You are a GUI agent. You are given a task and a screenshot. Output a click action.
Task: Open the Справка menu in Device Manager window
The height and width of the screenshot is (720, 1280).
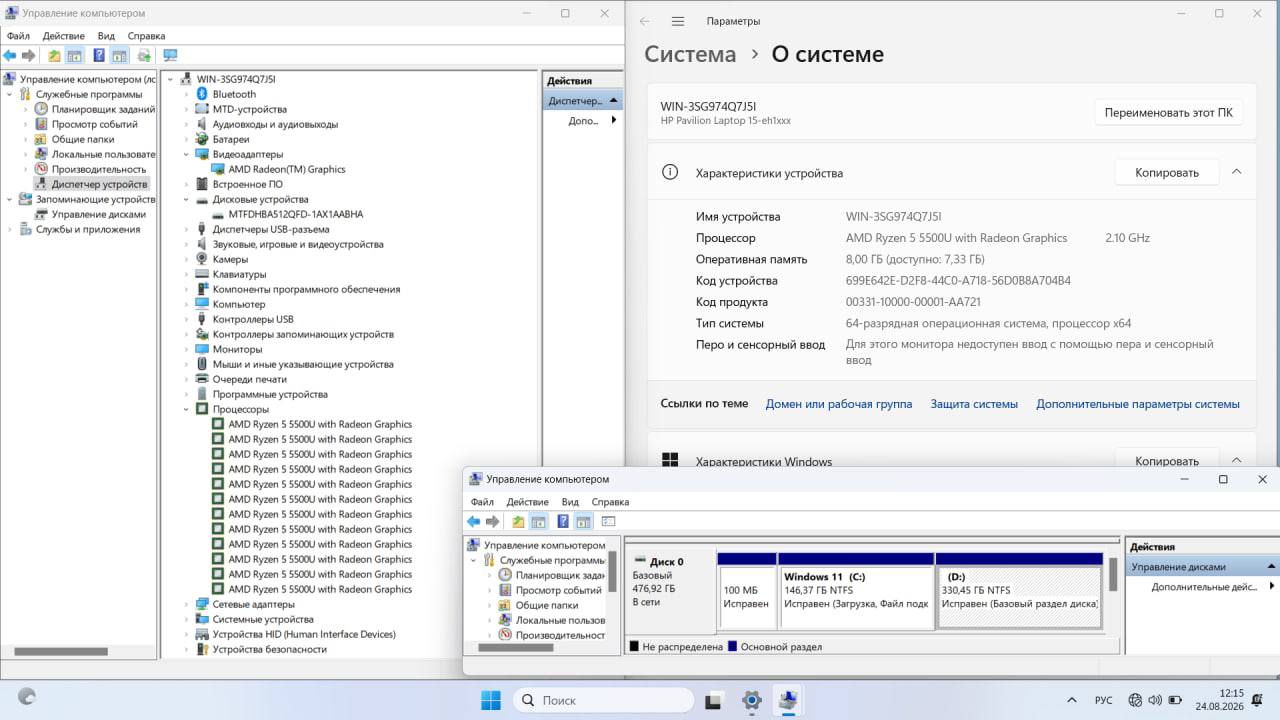(147, 36)
